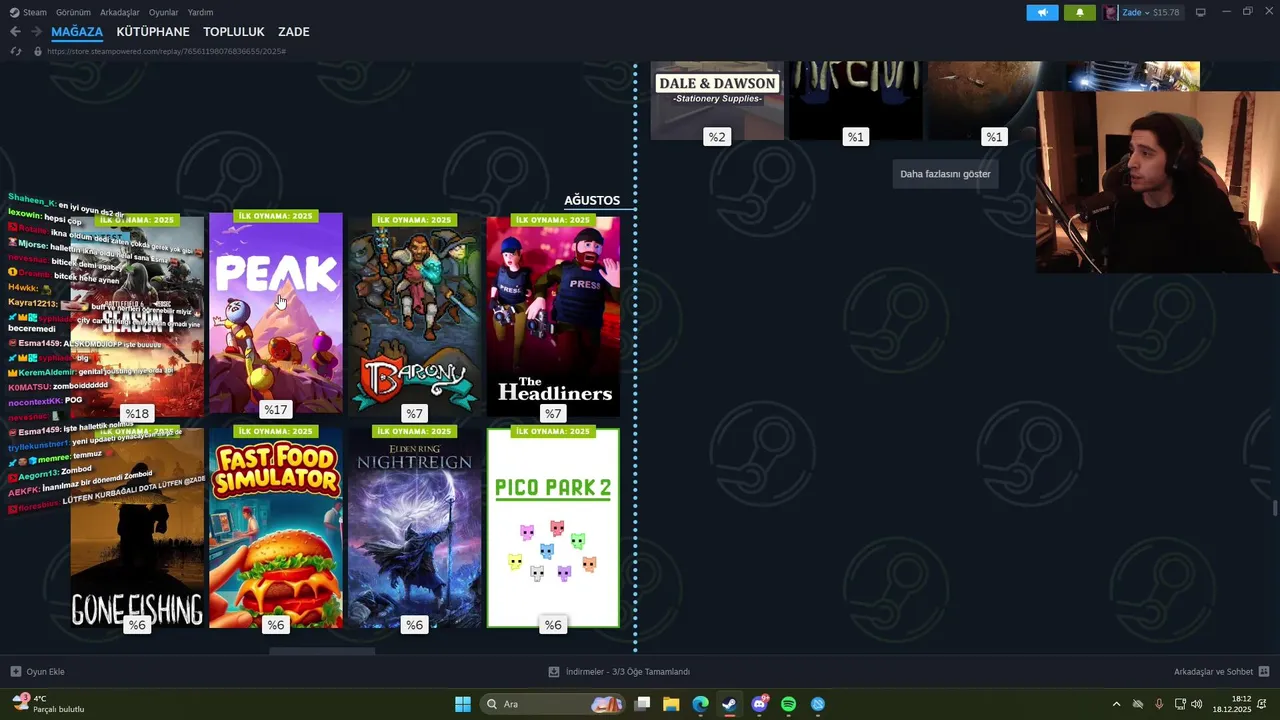Open Microsoft Edge from the taskbar
This screenshot has height=720, width=1280.
click(x=700, y=704)
